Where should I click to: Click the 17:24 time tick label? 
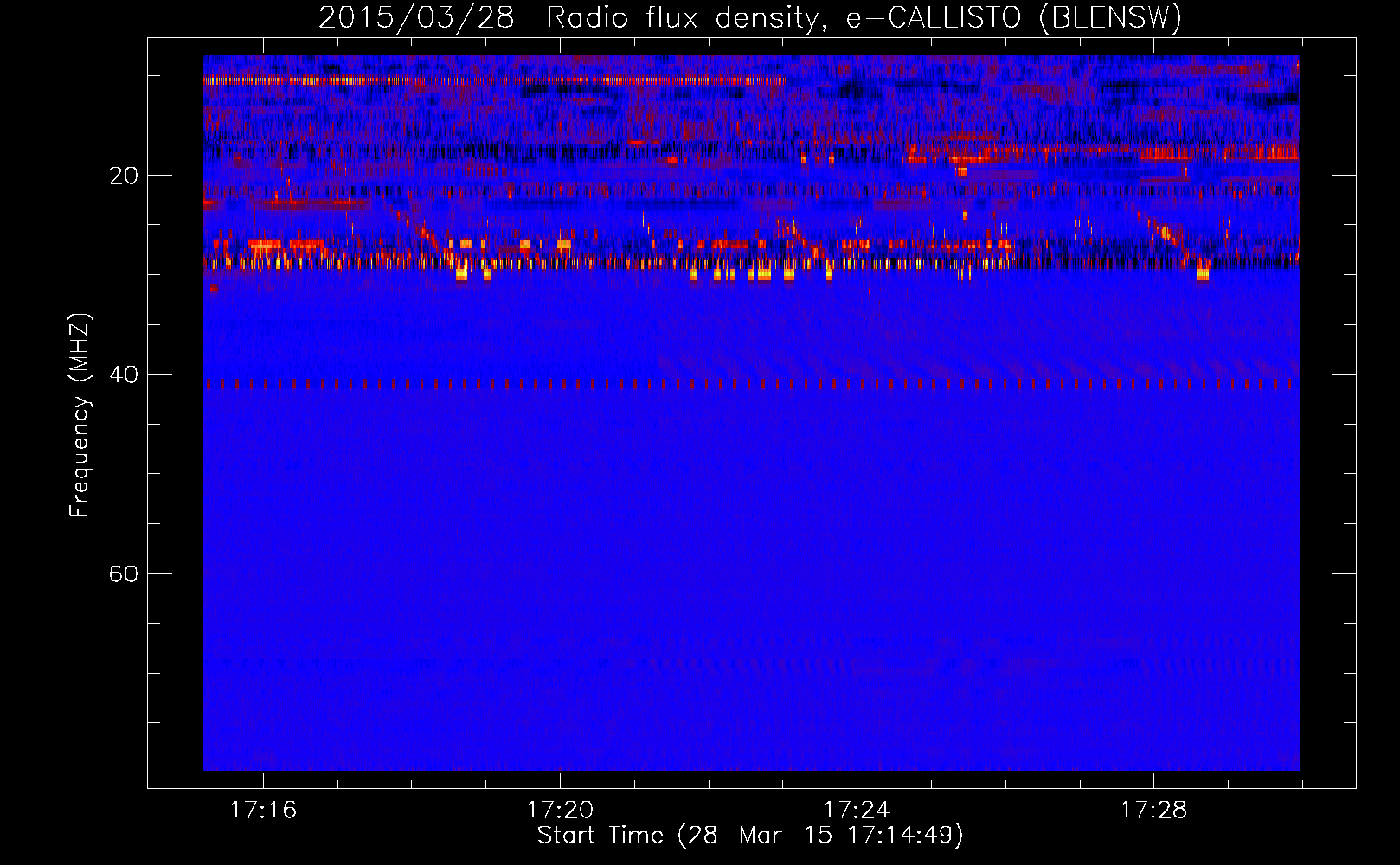pos(857,811)
